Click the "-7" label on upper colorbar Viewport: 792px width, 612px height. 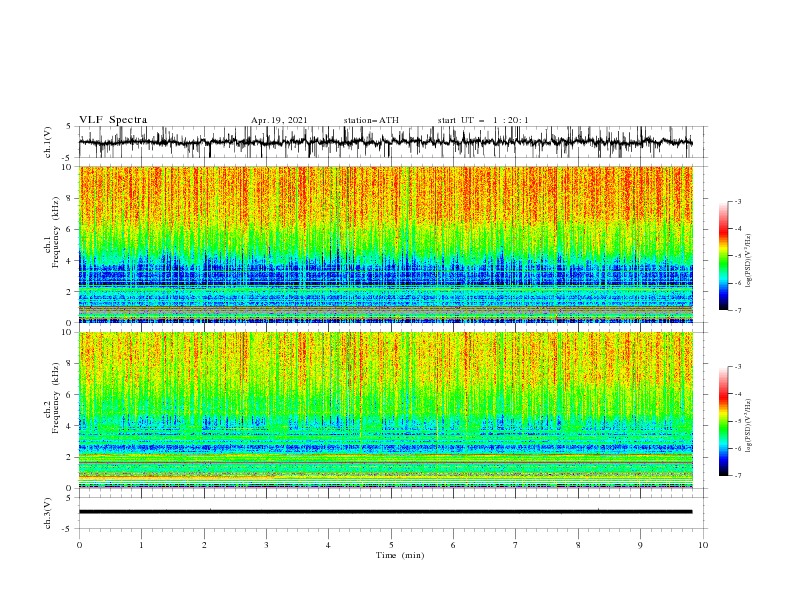pos(738,310)
